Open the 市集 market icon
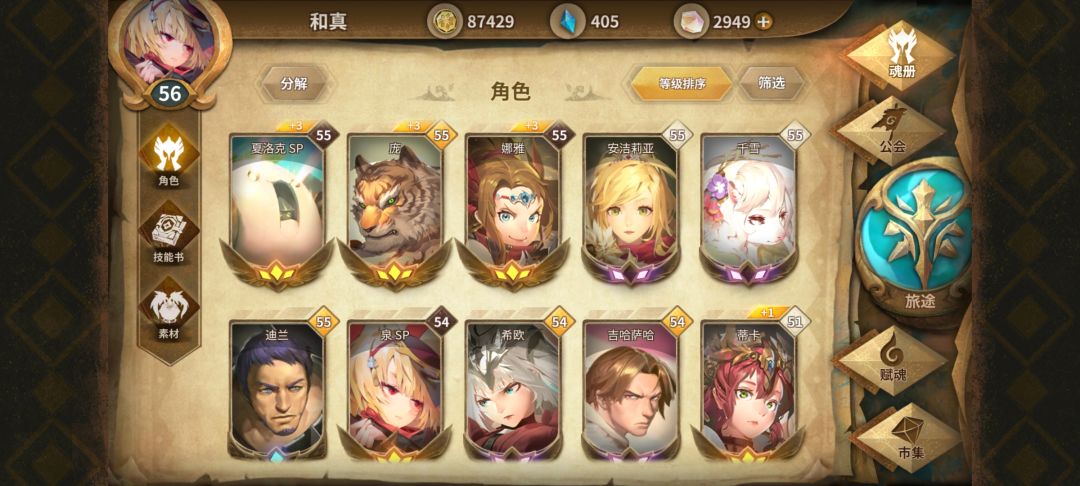This screenshot has height=486, width=1080. point(908,437)
